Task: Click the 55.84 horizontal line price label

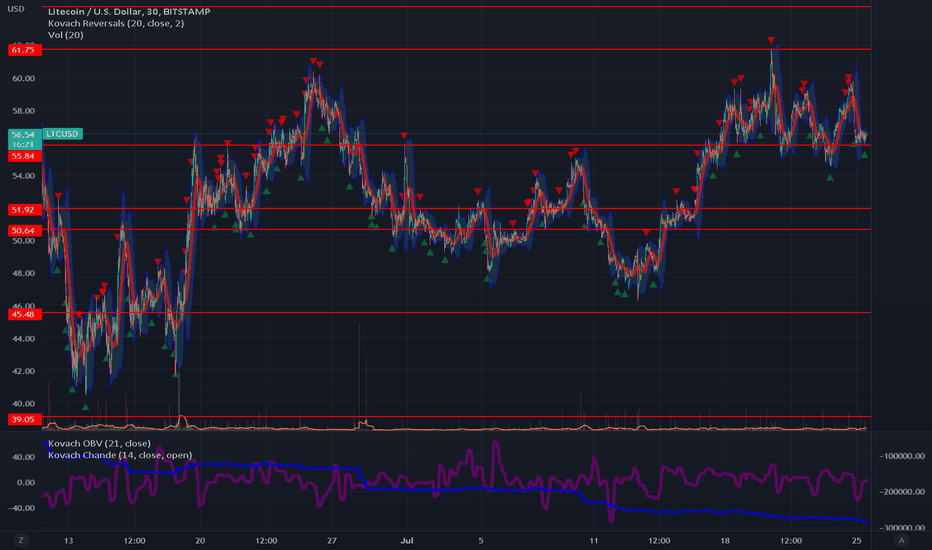Action: pos(24,156)
